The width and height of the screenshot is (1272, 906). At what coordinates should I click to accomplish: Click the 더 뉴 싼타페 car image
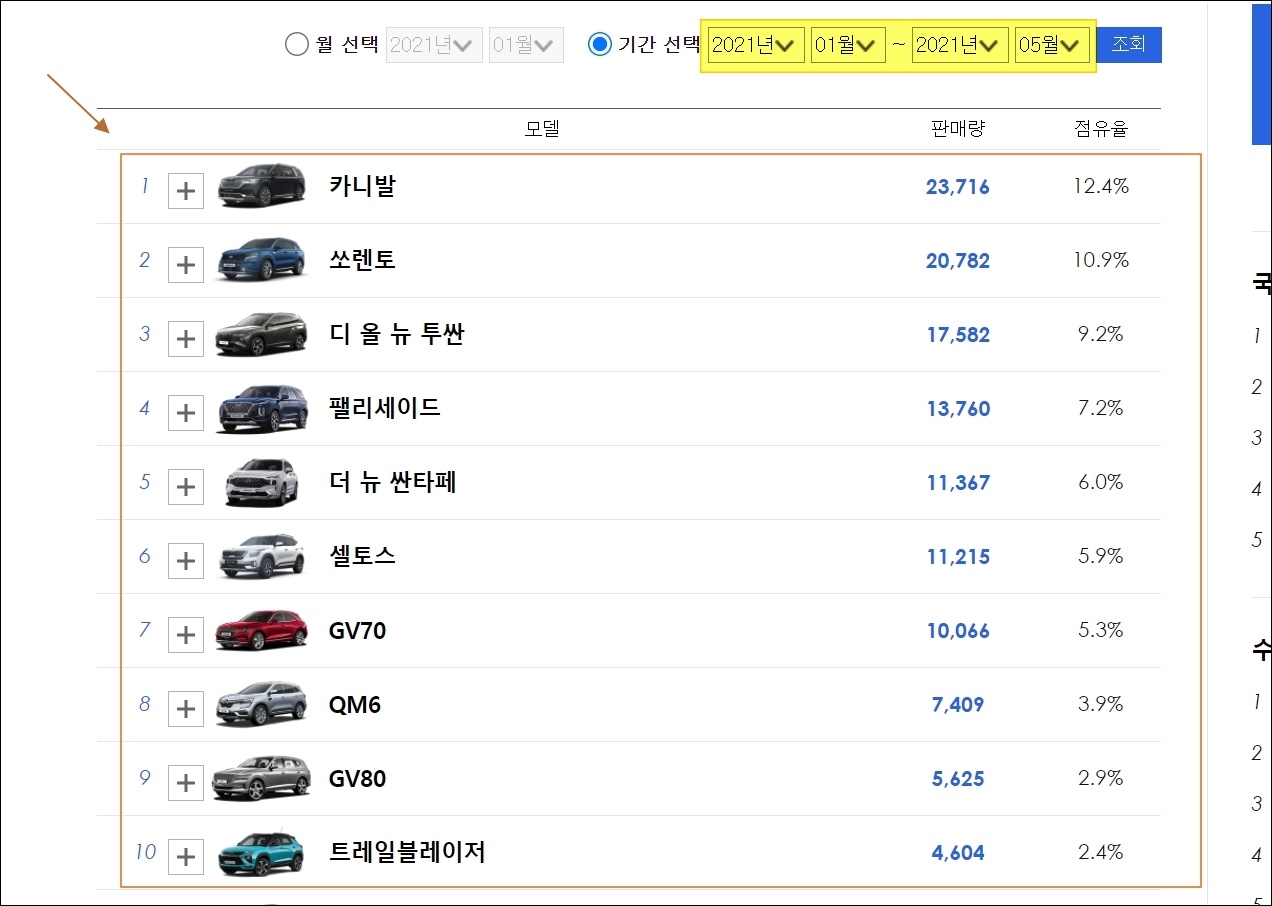pos(261,482)
